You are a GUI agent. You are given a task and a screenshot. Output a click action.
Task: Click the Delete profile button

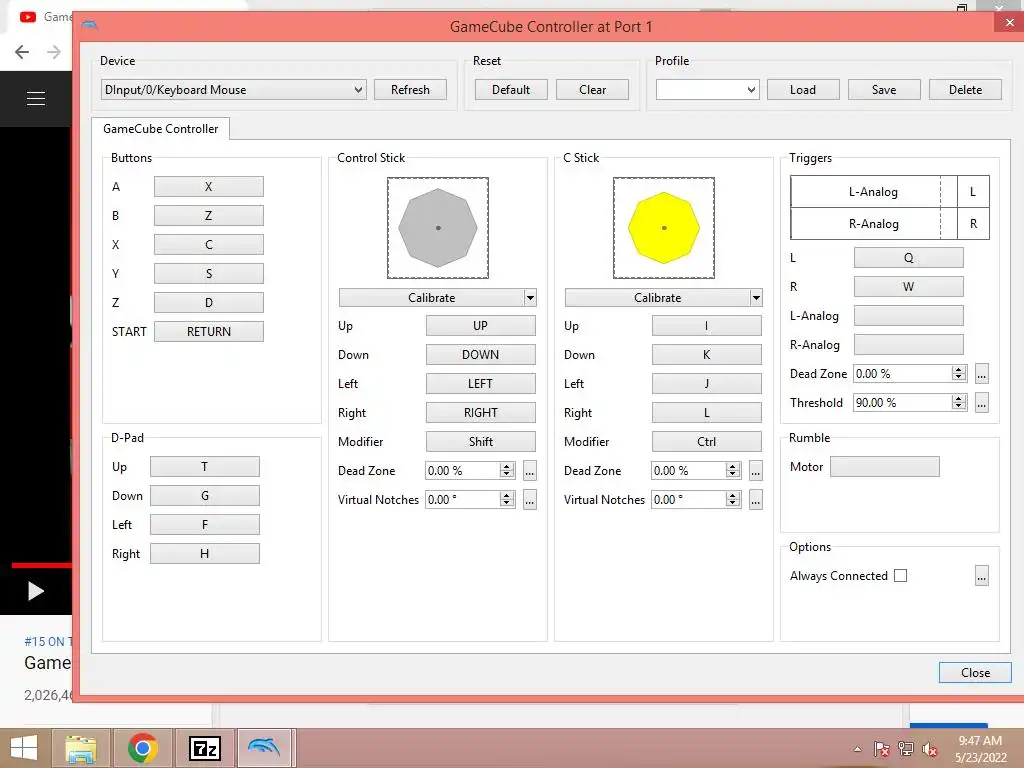pyautogui.click(x=965, y=89)
